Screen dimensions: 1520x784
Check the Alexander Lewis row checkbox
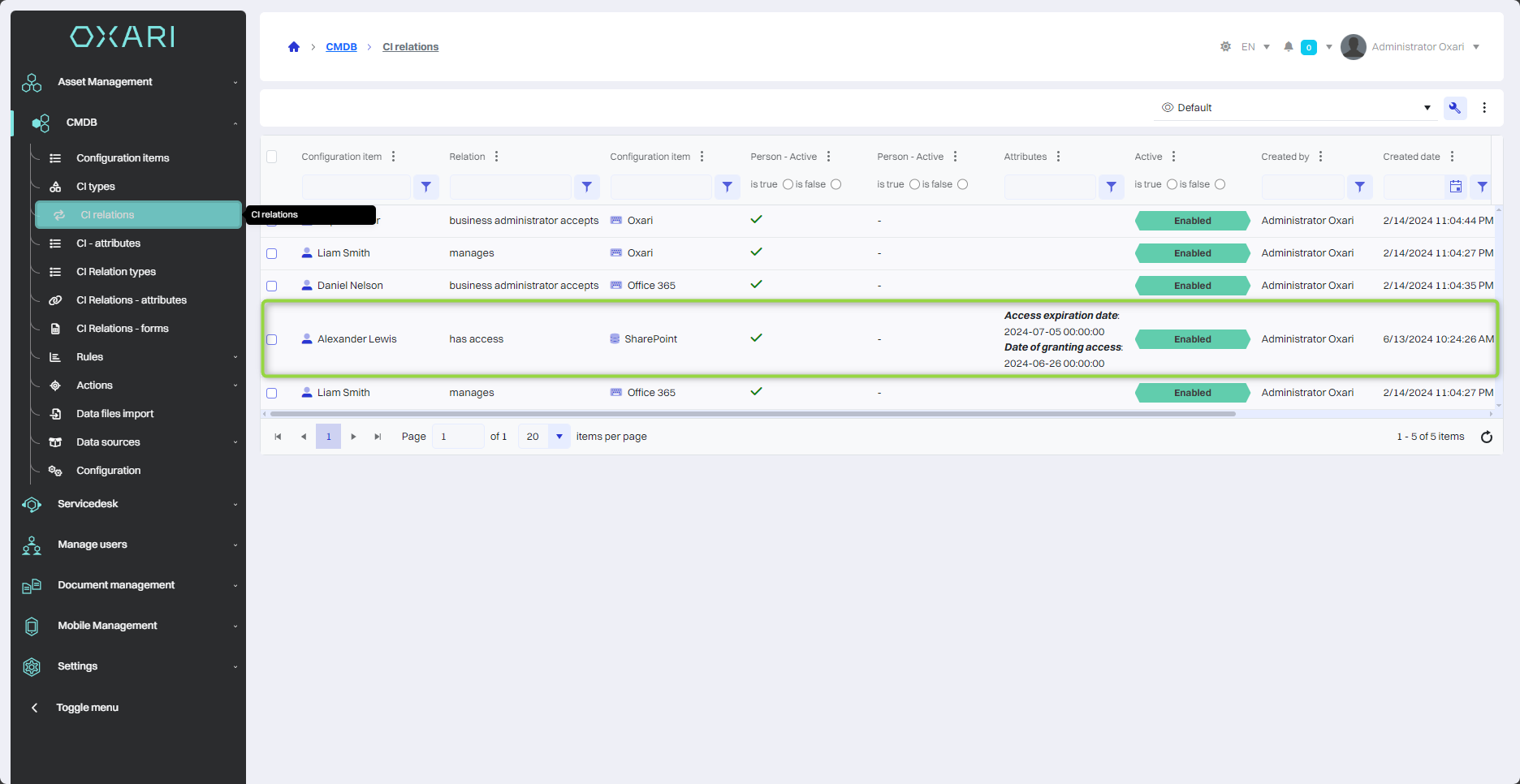tap(272, 339)
